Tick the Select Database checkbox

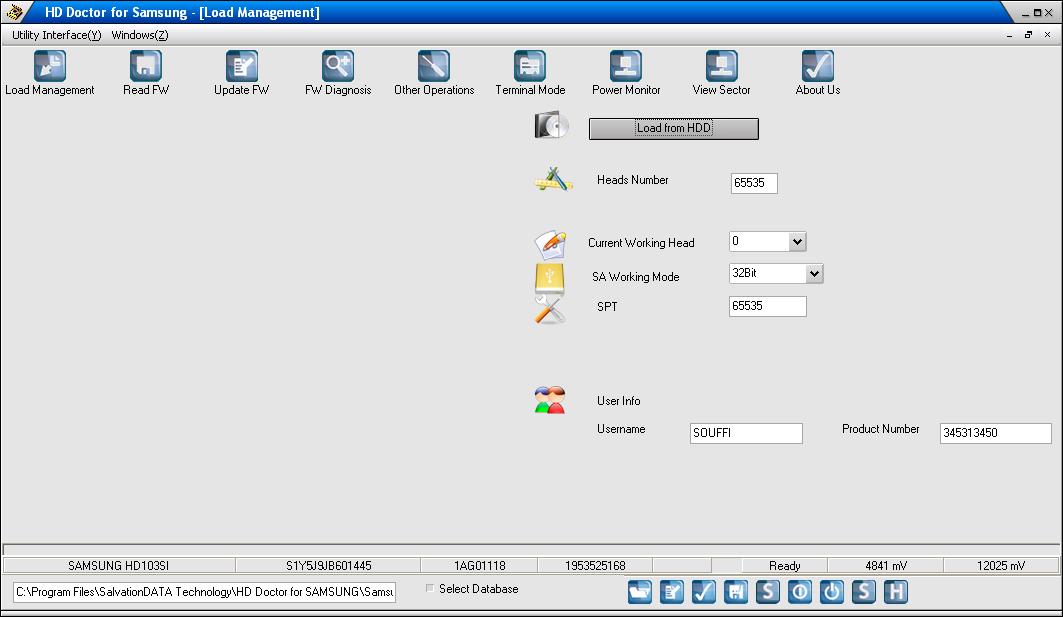tap(430, 589)
